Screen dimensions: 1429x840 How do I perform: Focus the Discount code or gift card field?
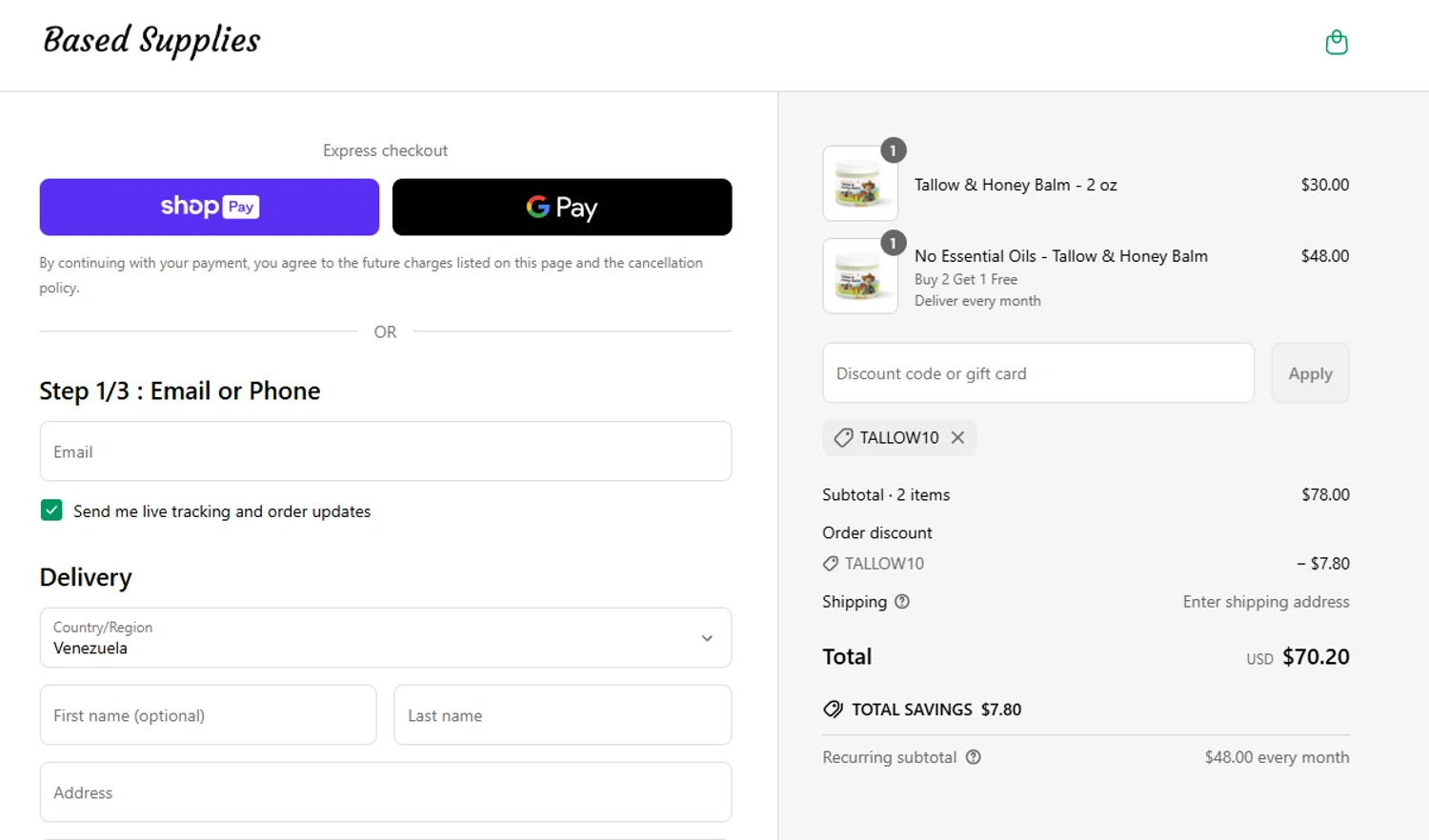tap(1038, 373)
